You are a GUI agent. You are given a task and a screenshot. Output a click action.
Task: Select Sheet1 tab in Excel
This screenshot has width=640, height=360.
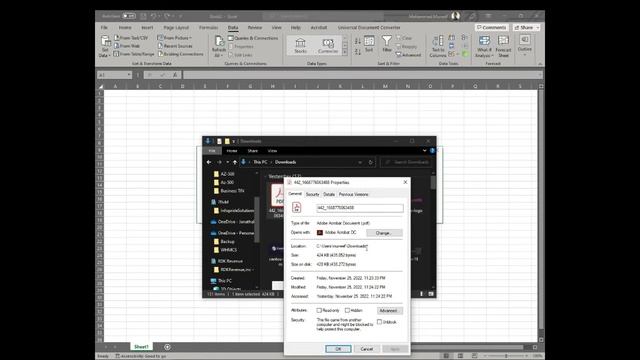click(141, 347)
